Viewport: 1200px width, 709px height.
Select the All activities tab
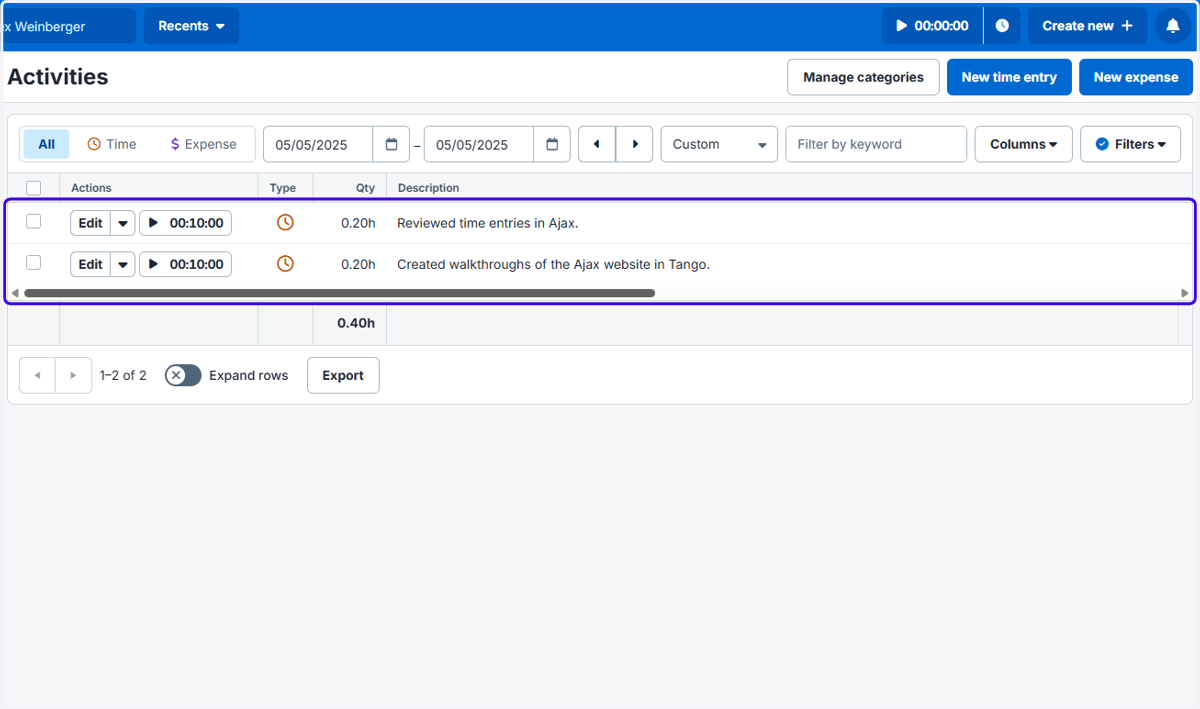[x=46, y=144]
